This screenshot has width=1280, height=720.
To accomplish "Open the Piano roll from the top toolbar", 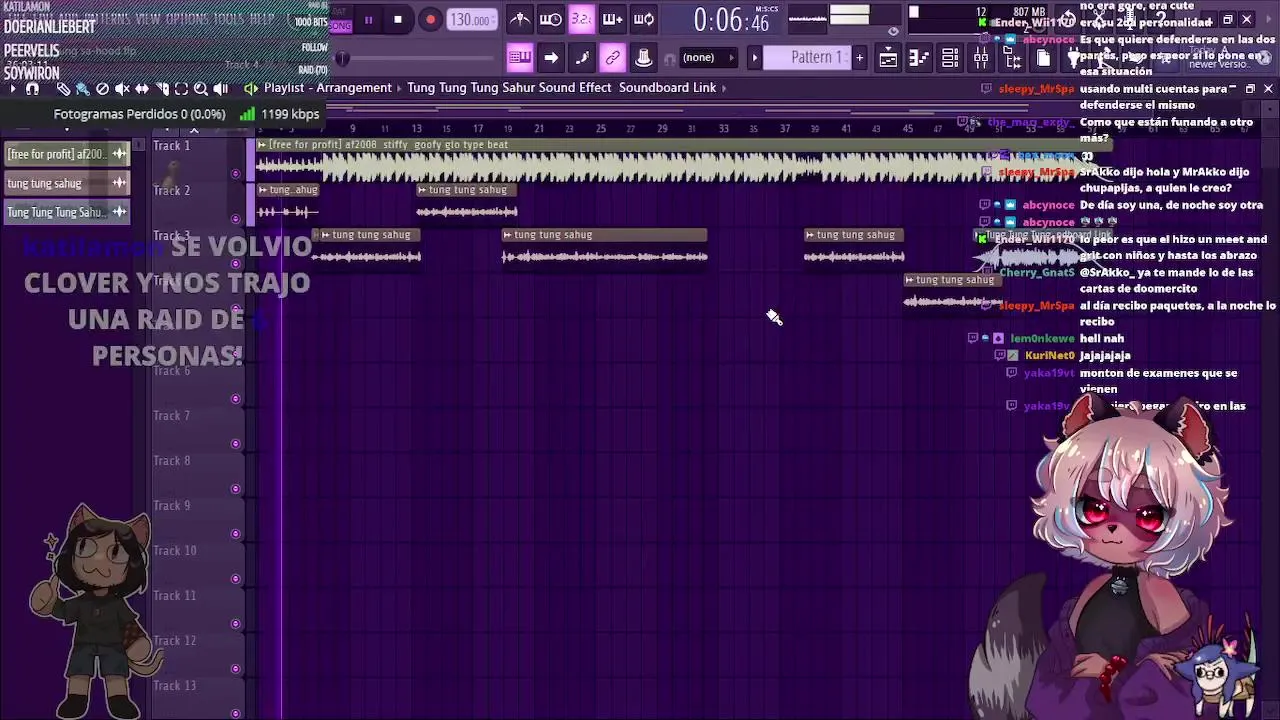I will coord(918,58).
